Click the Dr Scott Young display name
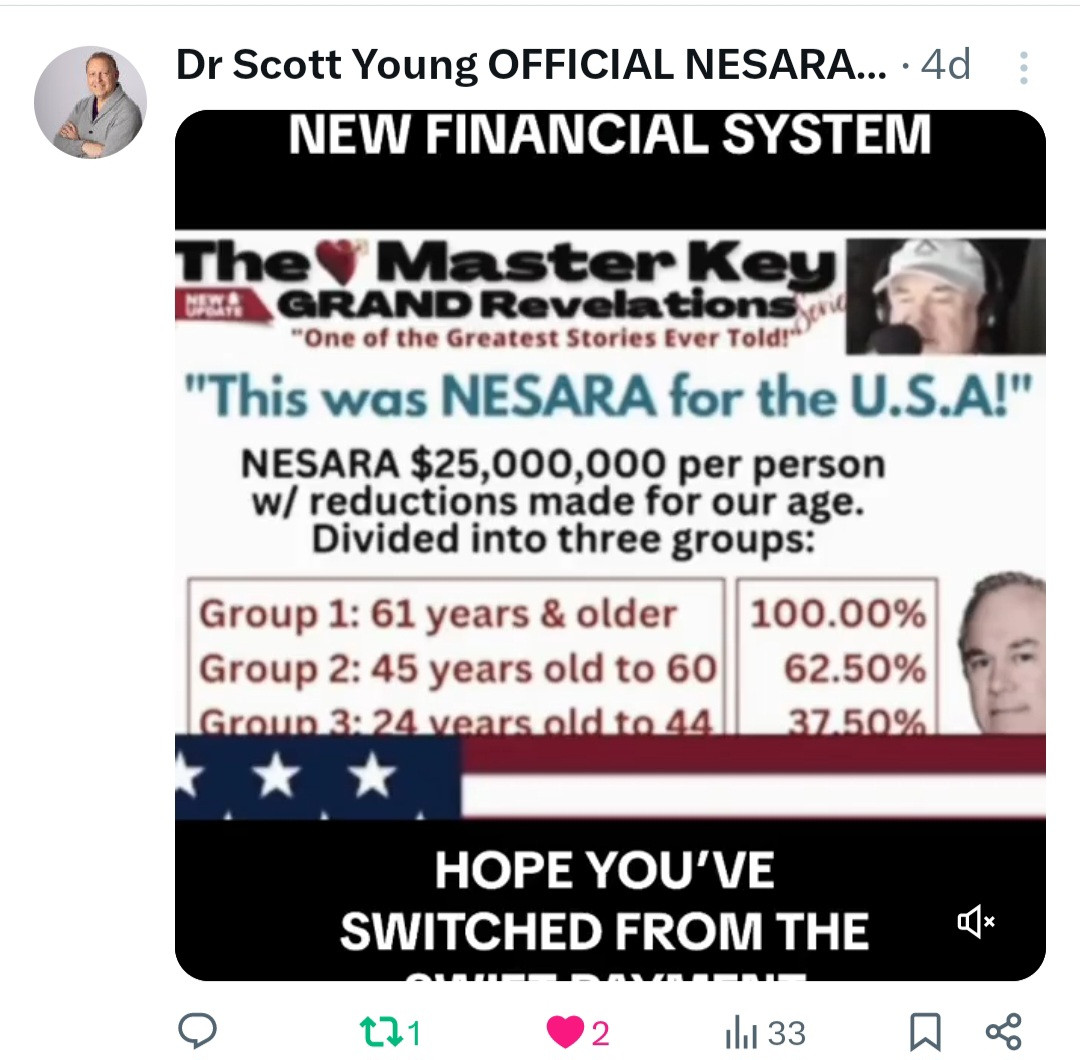 [530, 66]
